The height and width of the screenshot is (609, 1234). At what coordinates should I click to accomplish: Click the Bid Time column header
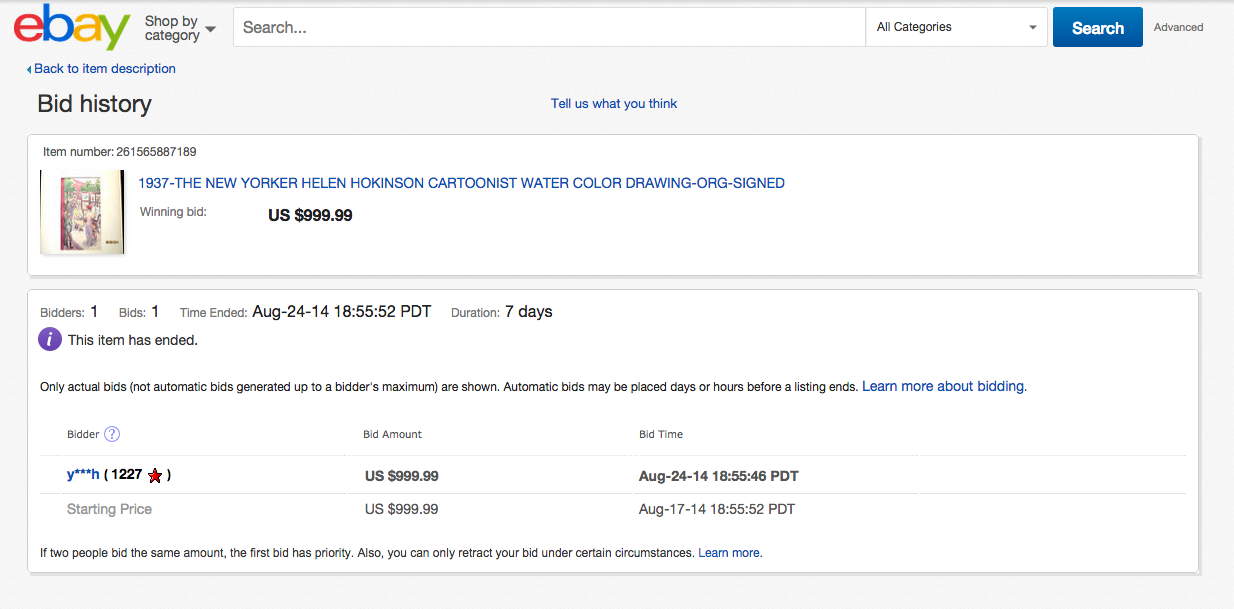661,434
